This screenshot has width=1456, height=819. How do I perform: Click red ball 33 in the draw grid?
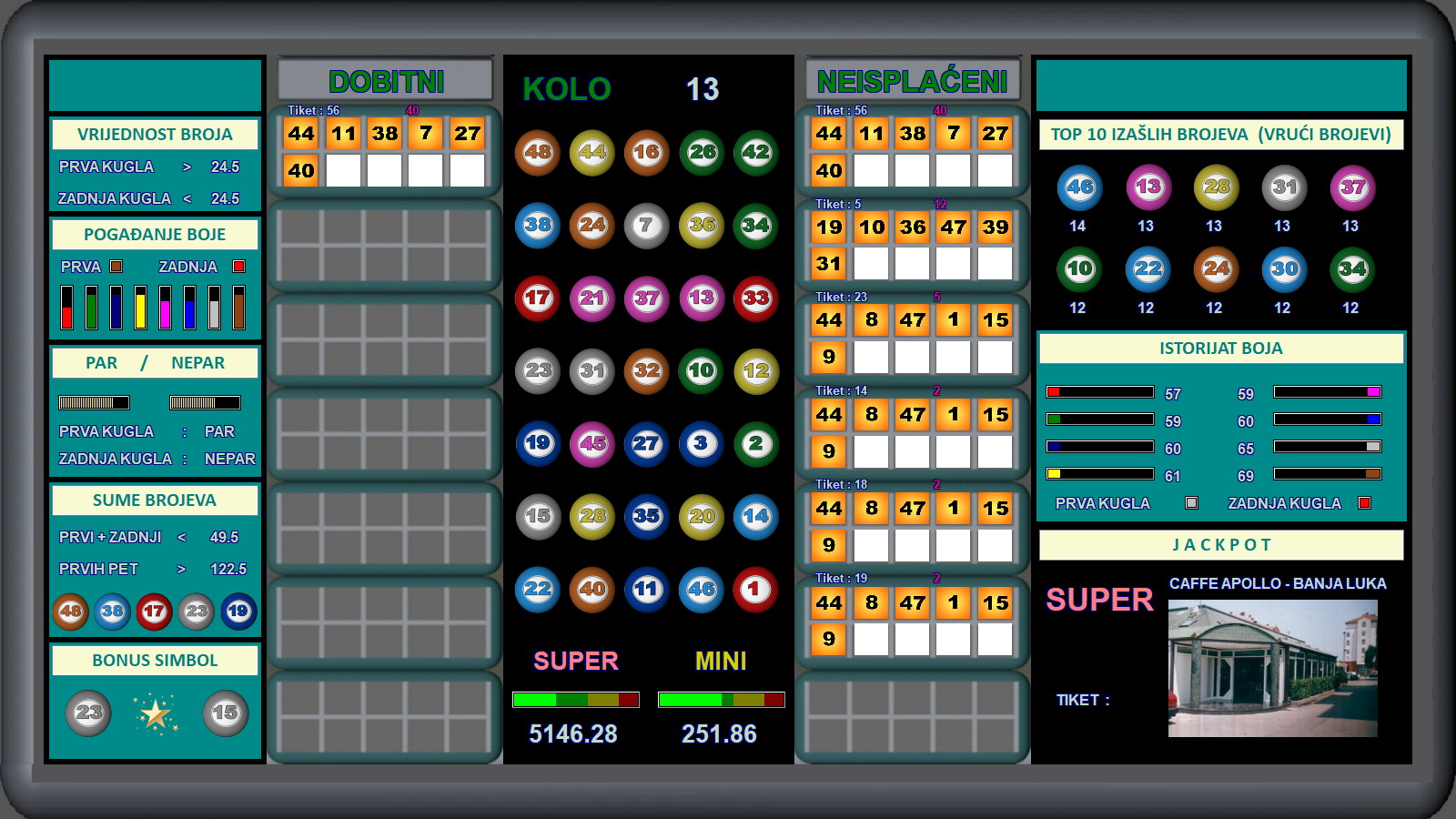755,298
